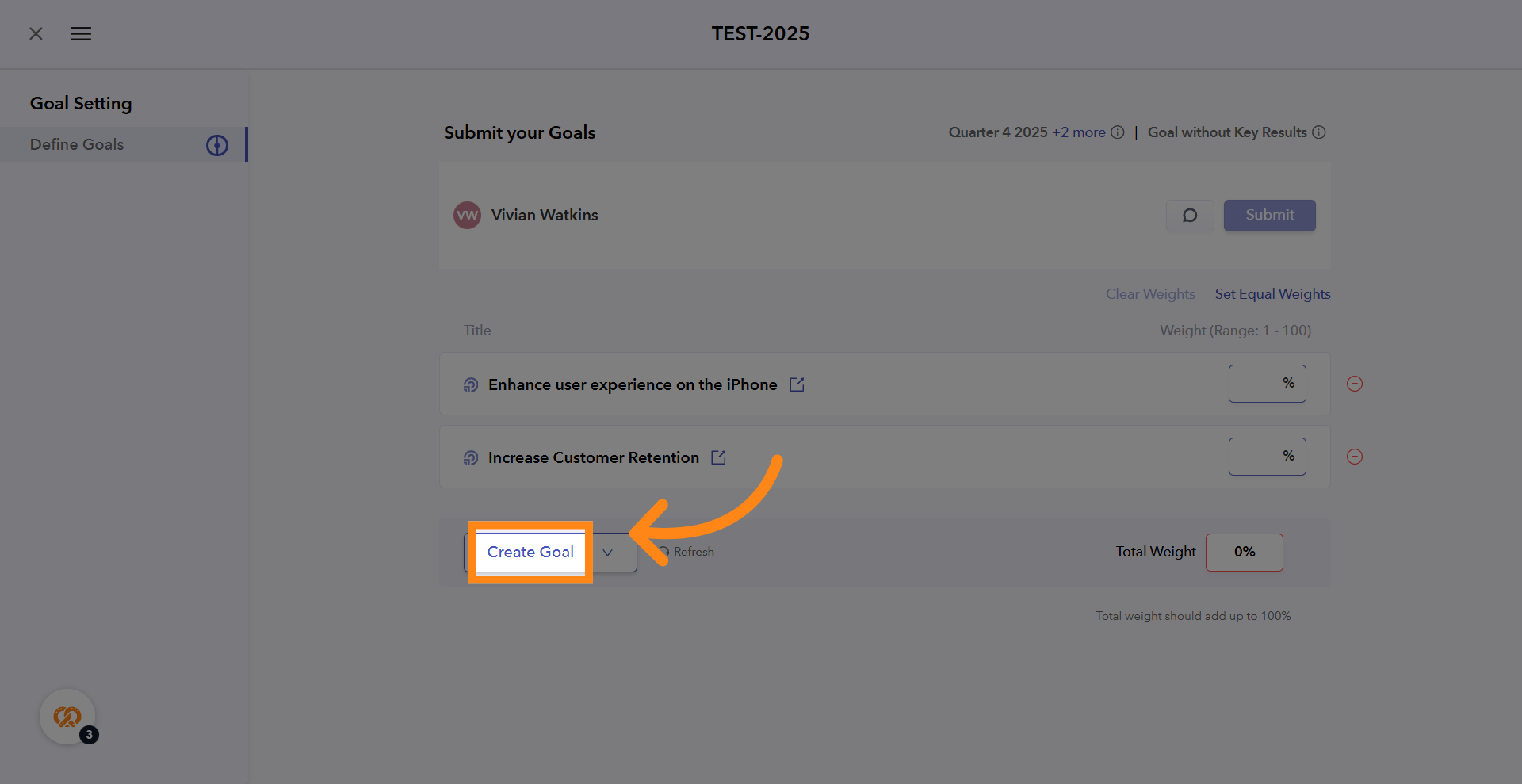Click Clear Weights link
1522x784 pixels.
[x=1150, y=294]
